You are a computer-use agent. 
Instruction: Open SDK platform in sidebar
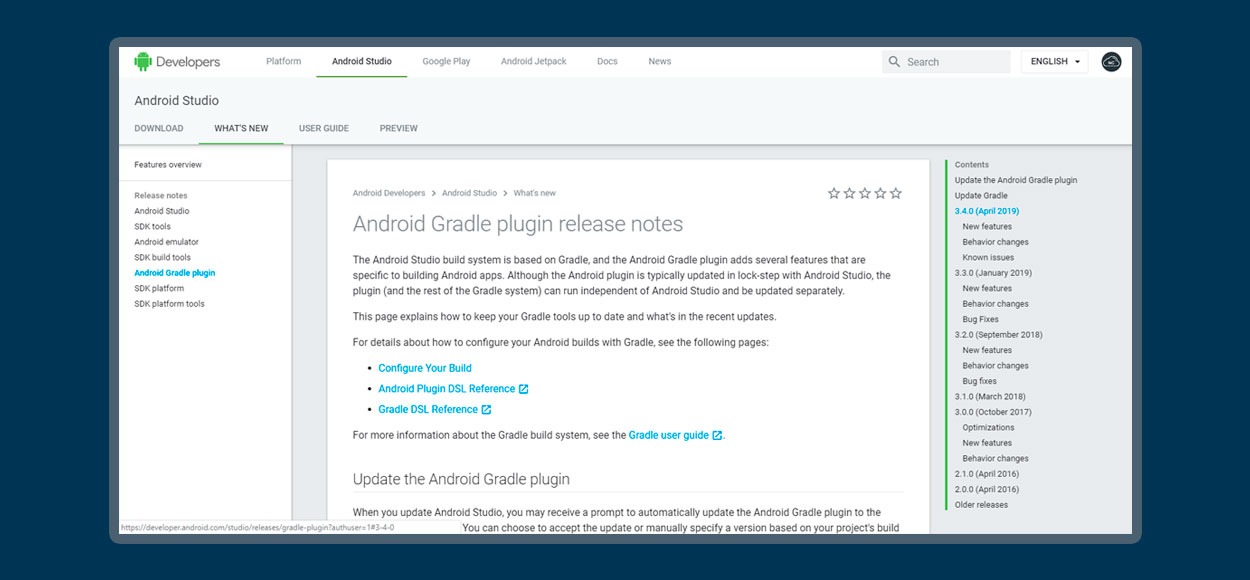pyautogui.click(x=159, y=289)
